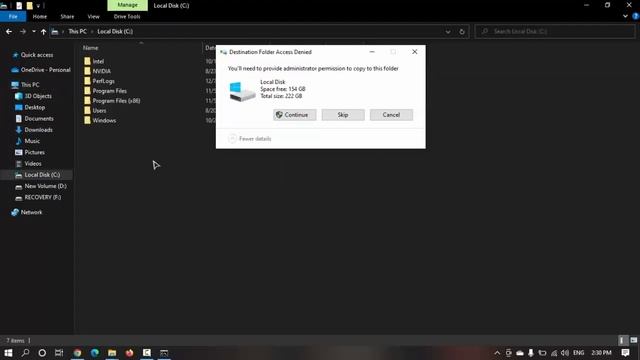Open Quick Access Toolbar customize dropdown
The image size is (640, 360).
[38, 6]
